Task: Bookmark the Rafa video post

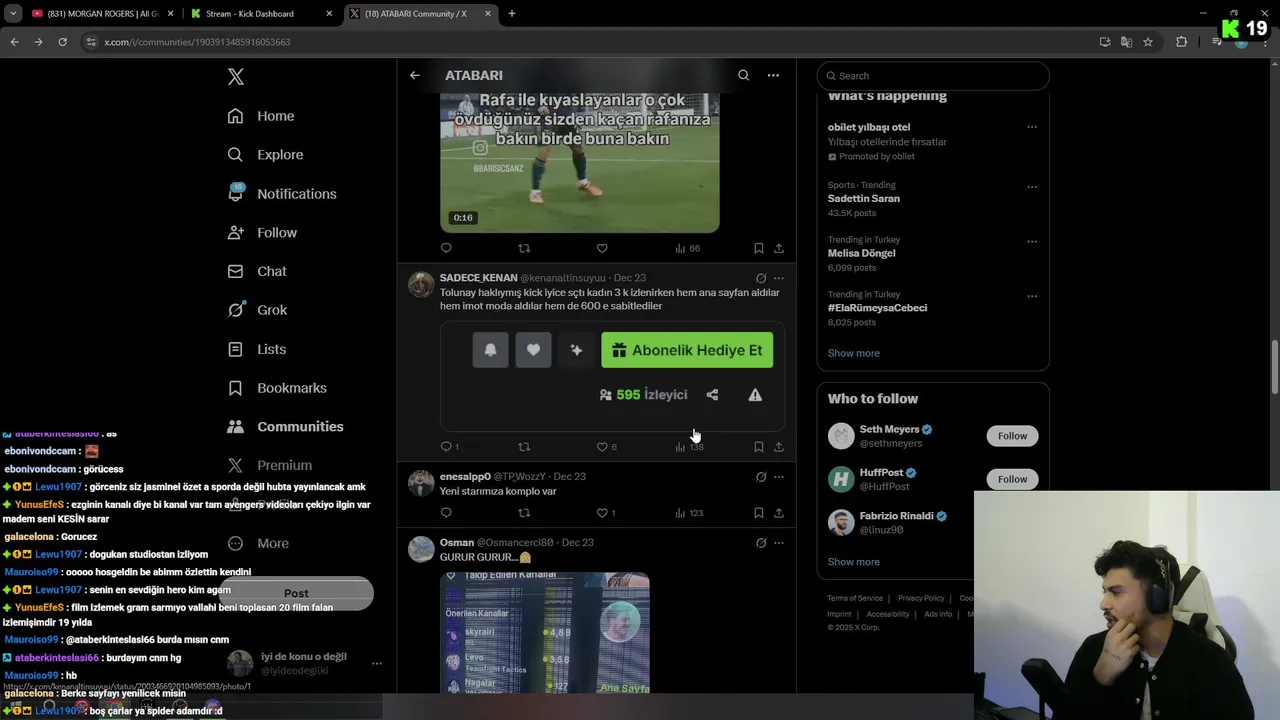Action: pyautogui.click(x=759, y=248)
